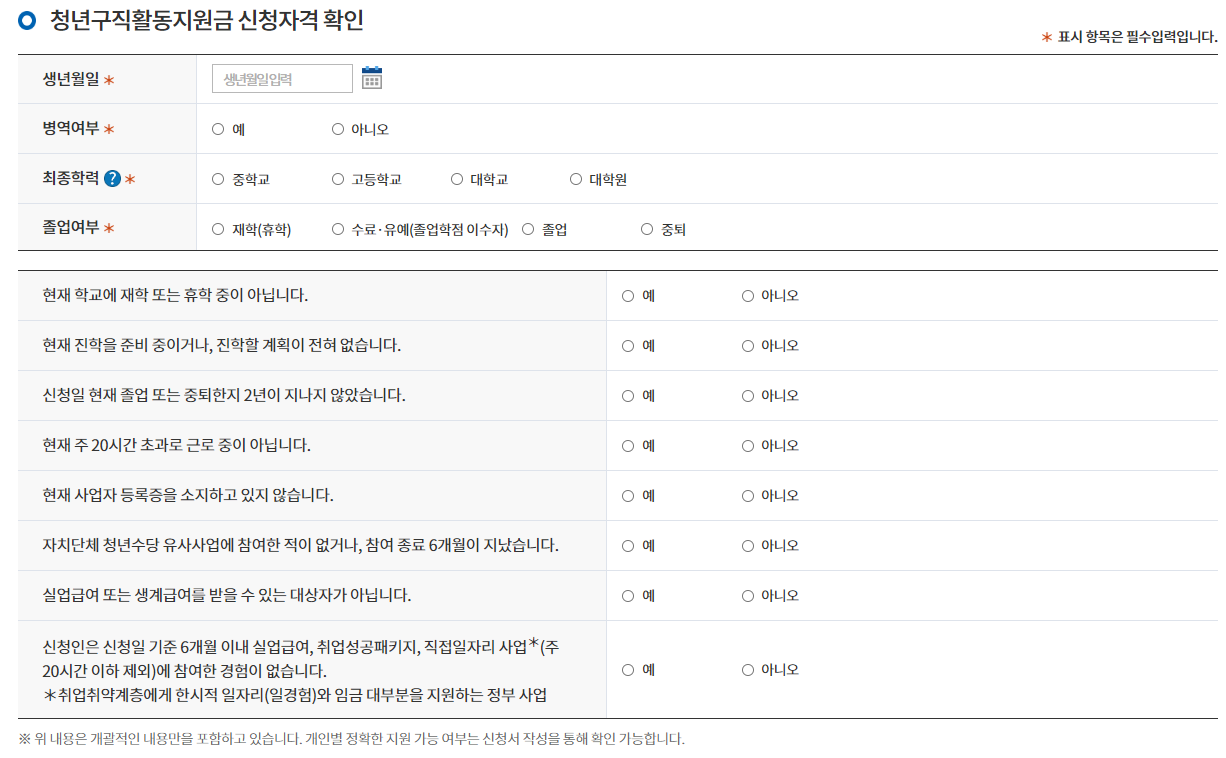
Task: Answer 예 for 주 20시간 초과 근로
Action: pos(628,446)
